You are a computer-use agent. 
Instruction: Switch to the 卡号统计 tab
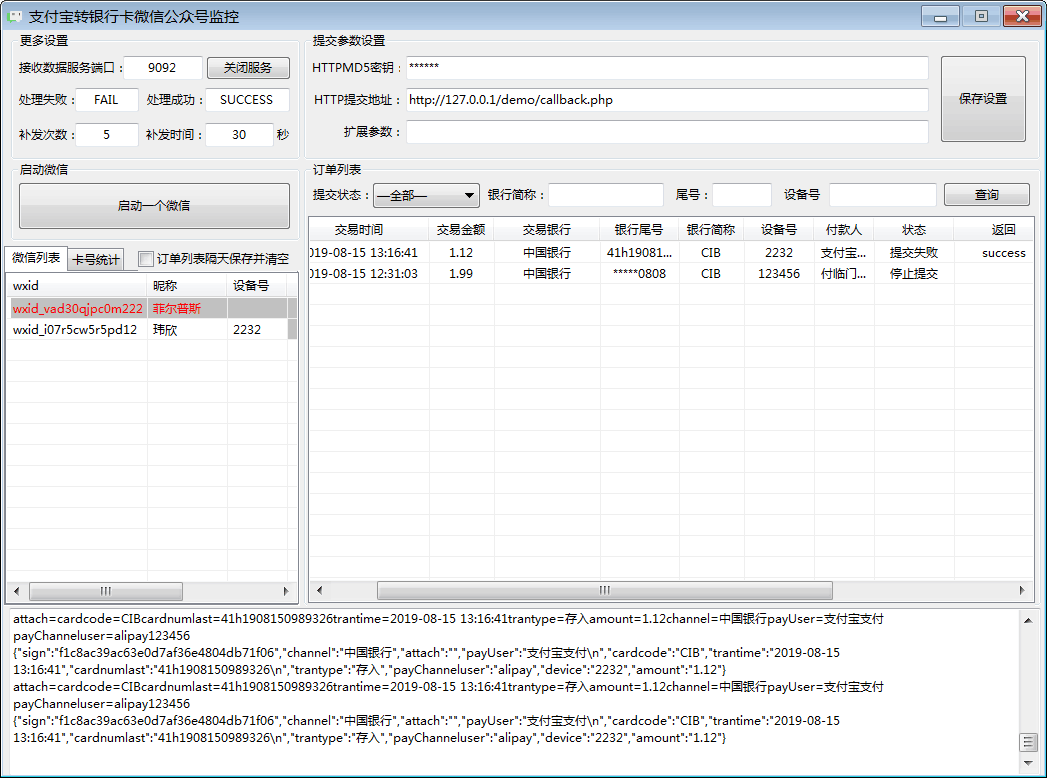point(96,260)
